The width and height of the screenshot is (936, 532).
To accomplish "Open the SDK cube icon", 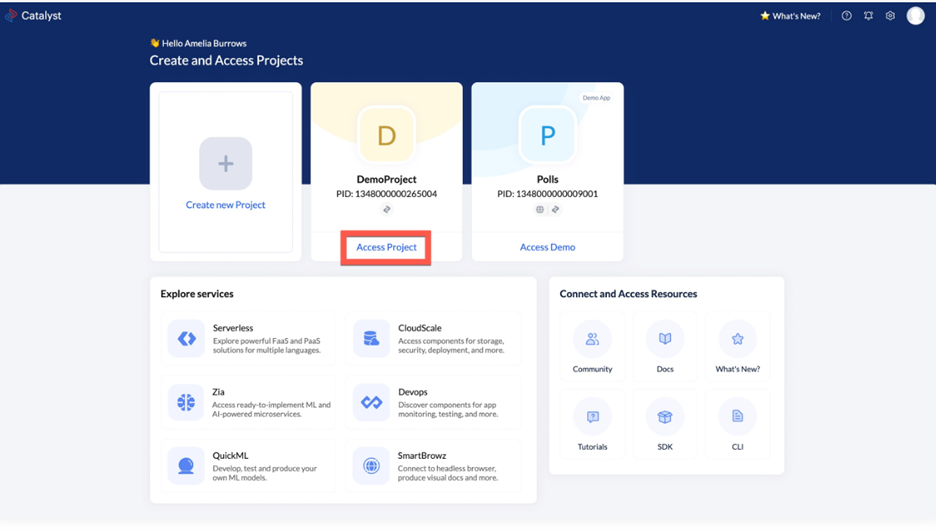I will tap(665, 417).
